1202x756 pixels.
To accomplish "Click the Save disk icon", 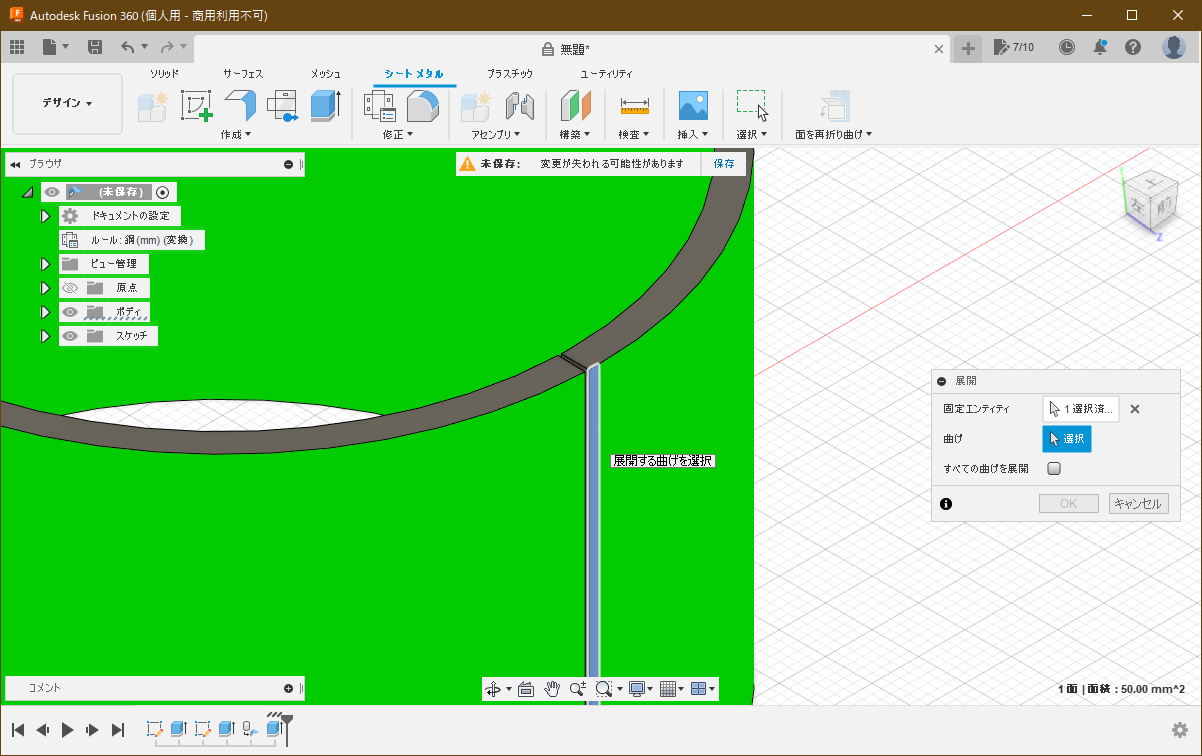I will (x=95, y=47).
